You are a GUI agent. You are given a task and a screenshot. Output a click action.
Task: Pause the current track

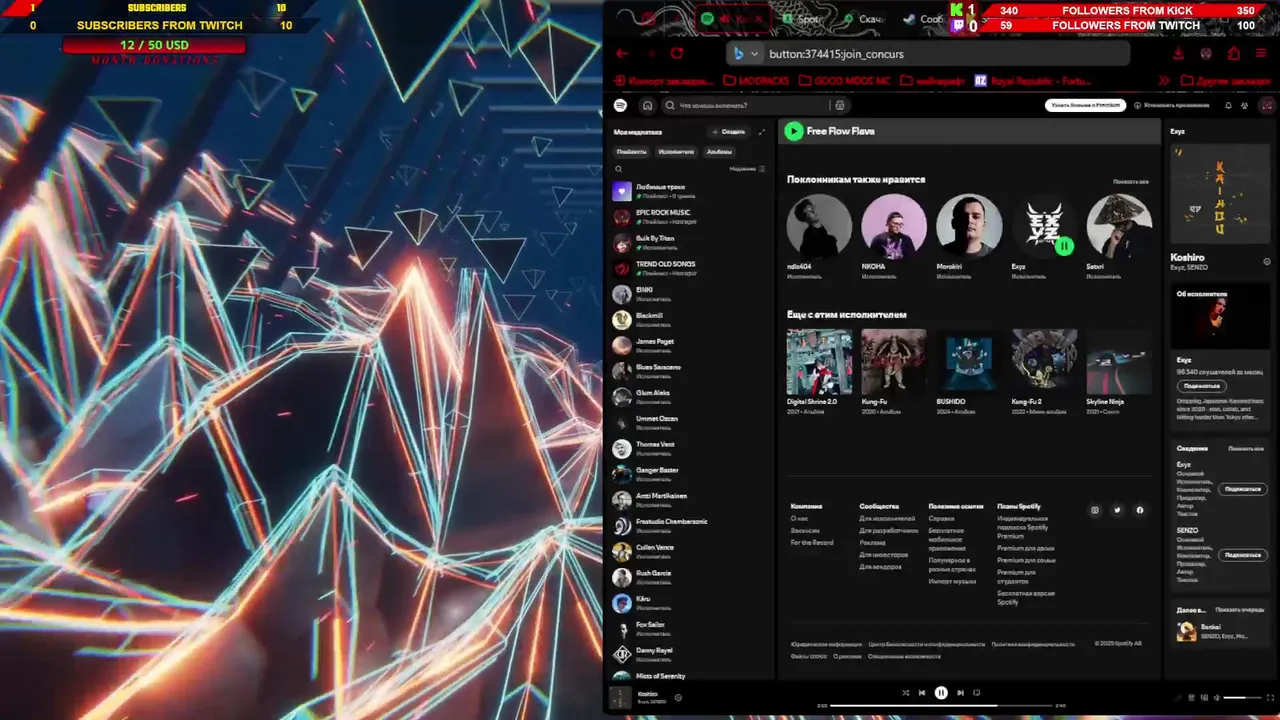tap(941, 692)
